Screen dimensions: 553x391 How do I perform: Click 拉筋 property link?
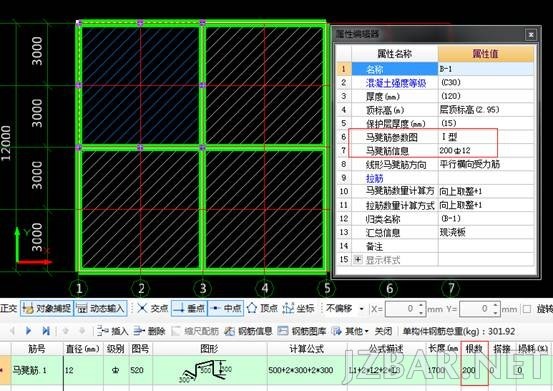(x=375, y=178)
